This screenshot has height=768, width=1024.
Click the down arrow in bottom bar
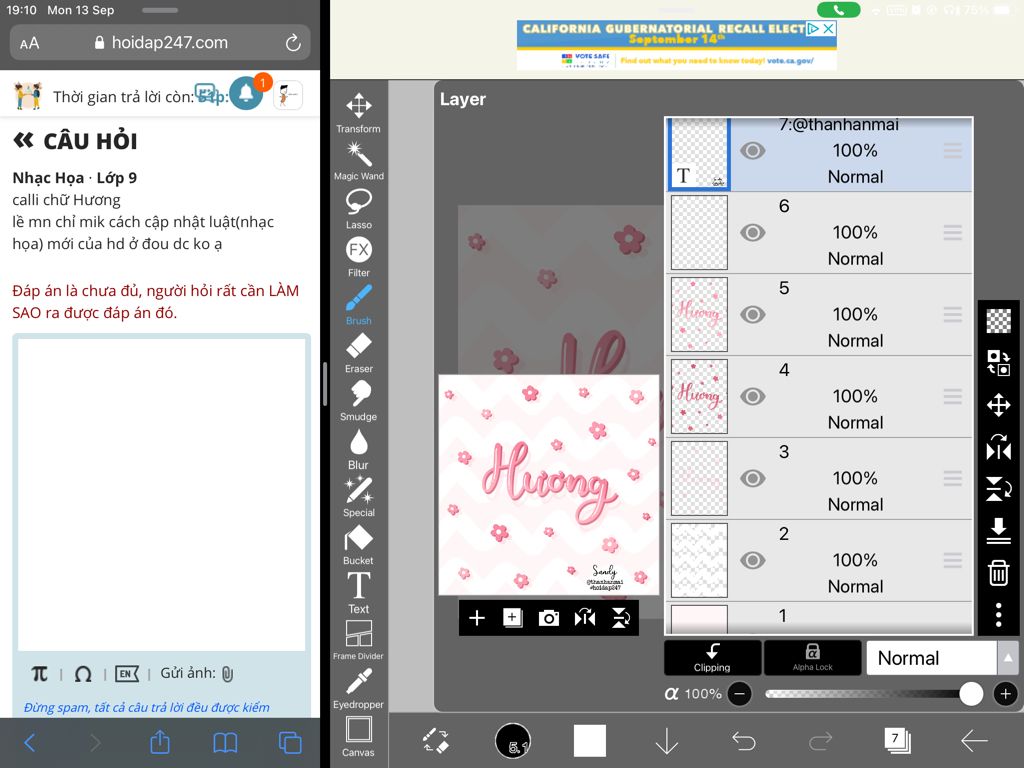point(667,741)
